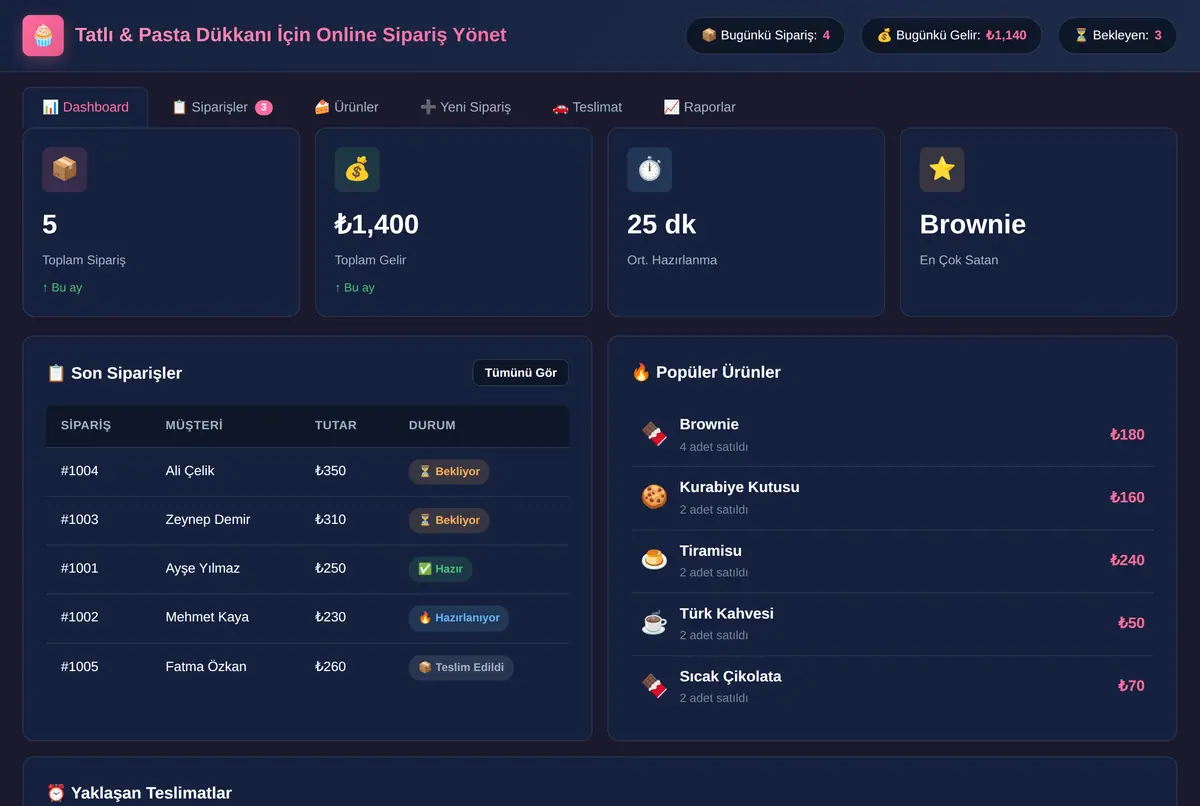Click the Hazırlanıyor status badge for order #1002
This screenshot has height=806, width=1200.
[x=459, y=618]
